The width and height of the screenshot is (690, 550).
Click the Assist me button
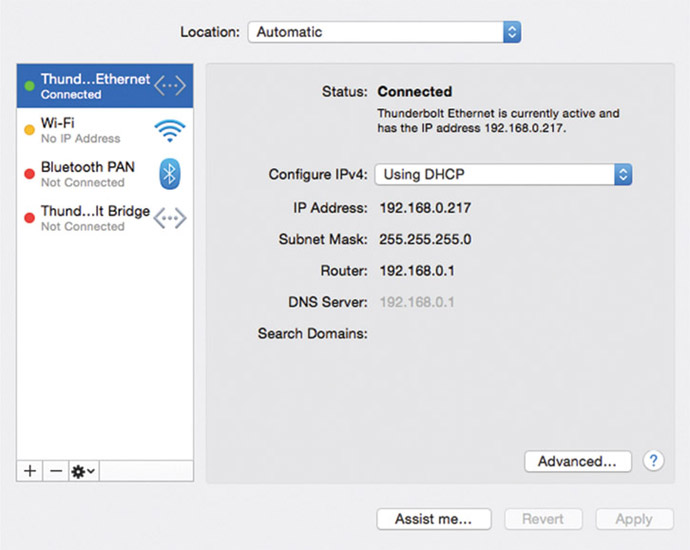[434, 519]
